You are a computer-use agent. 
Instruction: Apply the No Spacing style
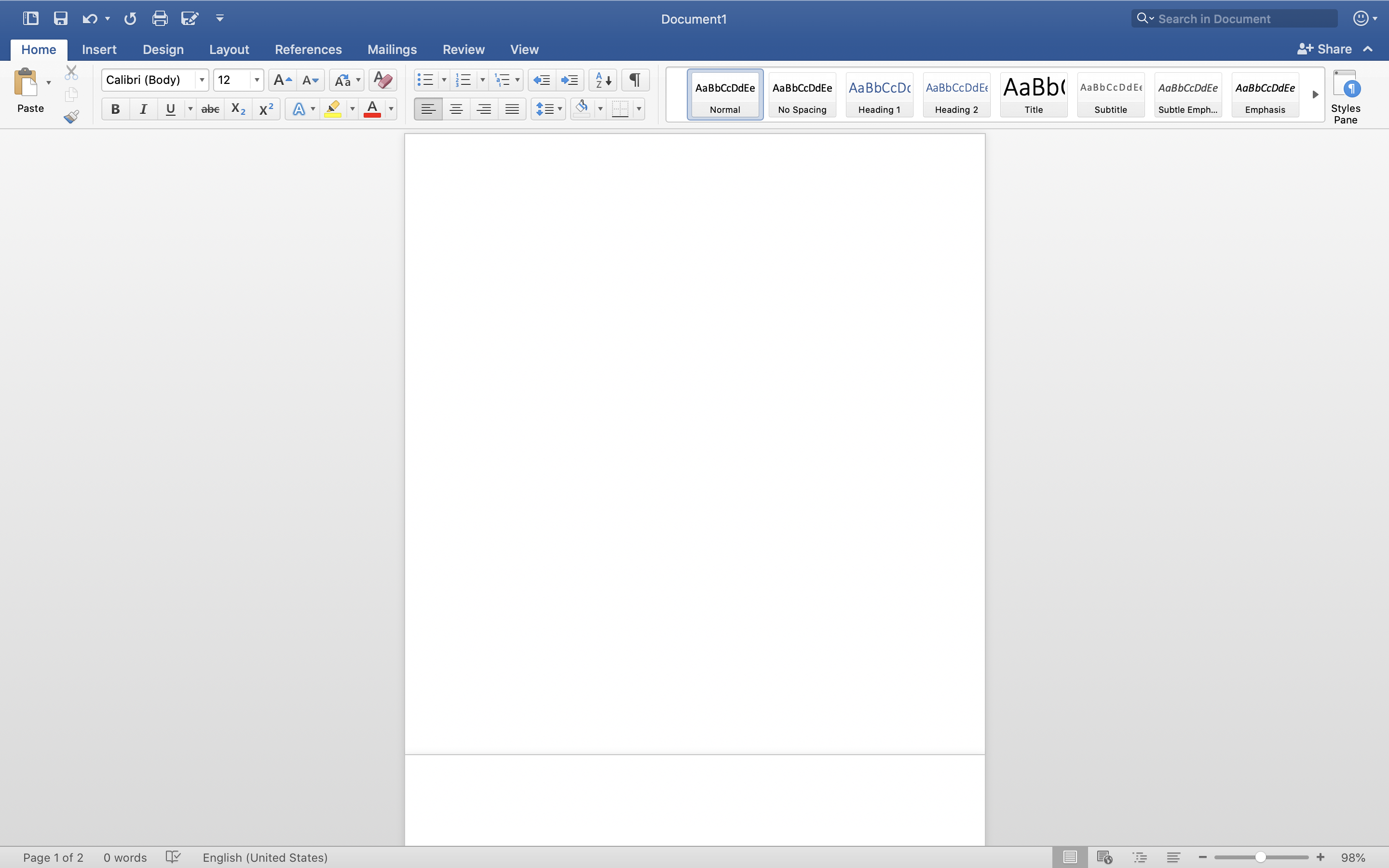[803, 95]
